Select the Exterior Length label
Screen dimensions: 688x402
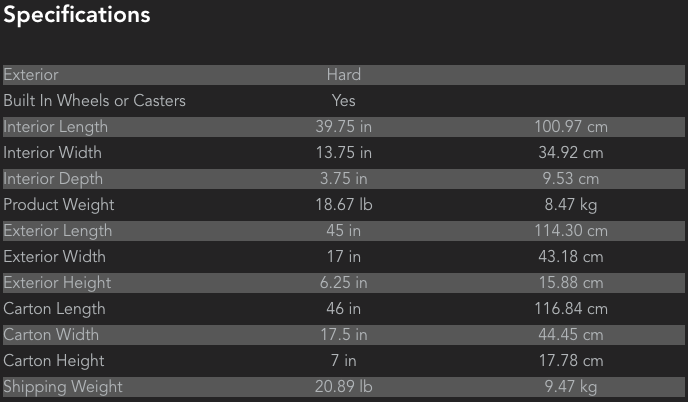pyautogui.click(x=56, y=231)
